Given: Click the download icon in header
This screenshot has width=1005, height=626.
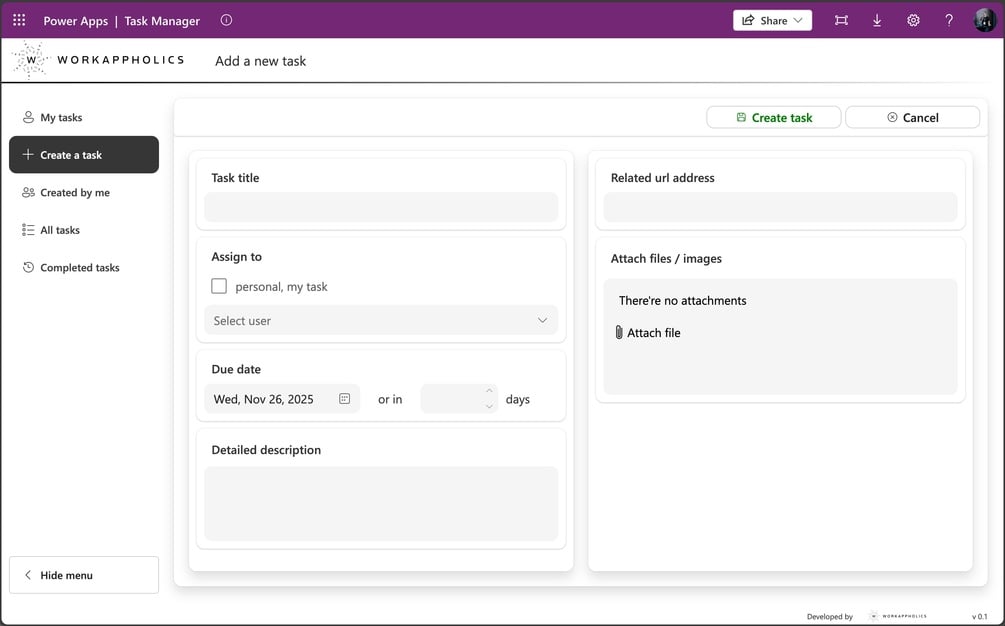Looking at the screenshot, I should click(877, 20).
